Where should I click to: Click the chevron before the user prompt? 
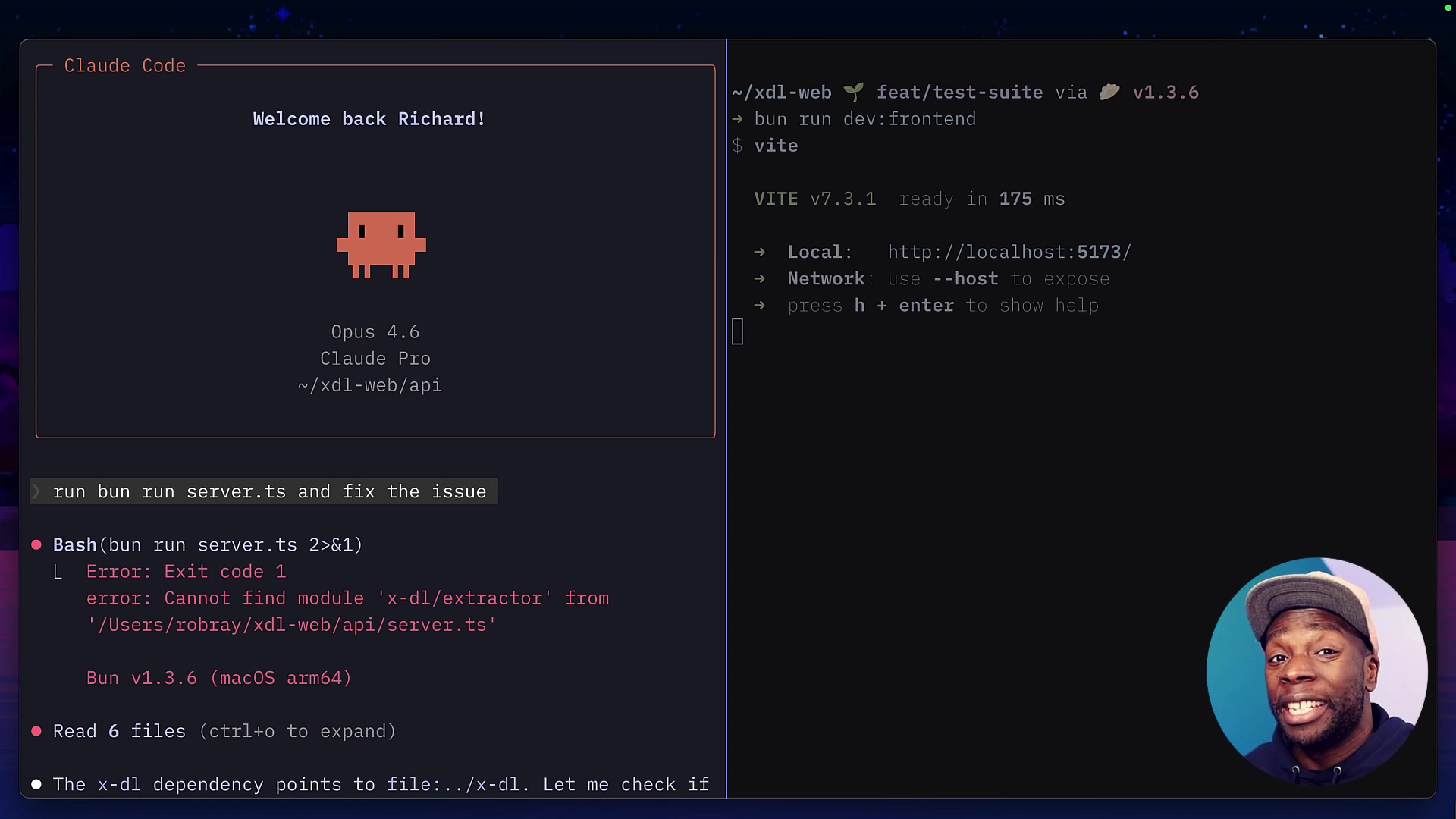click(36, 491)
